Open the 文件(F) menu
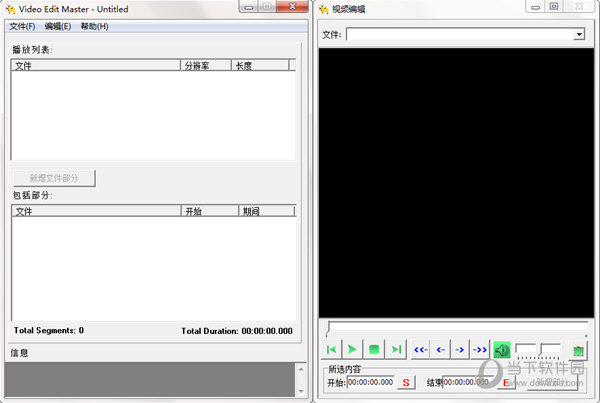Screen dimensions: 600x403 pos(22,26)
